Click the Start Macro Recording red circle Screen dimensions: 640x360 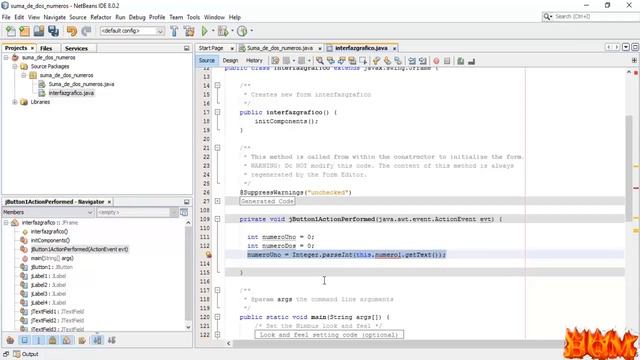pyautogui.click(x=436, y=61)
